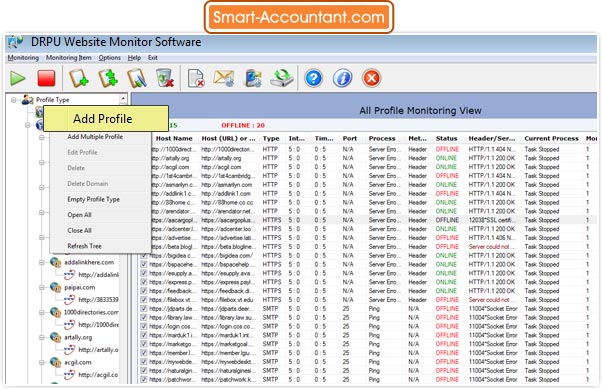Sort by the Type column header
This screenshot has height=389, width=602.
[x=271, y=138]
